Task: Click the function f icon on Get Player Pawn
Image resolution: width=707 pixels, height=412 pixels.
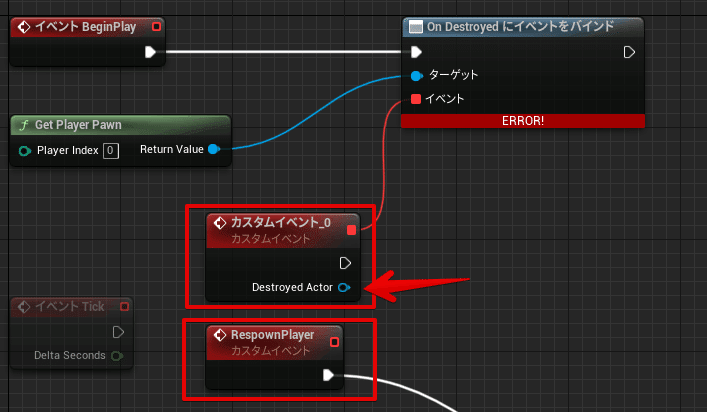Action: pos(24,125)
